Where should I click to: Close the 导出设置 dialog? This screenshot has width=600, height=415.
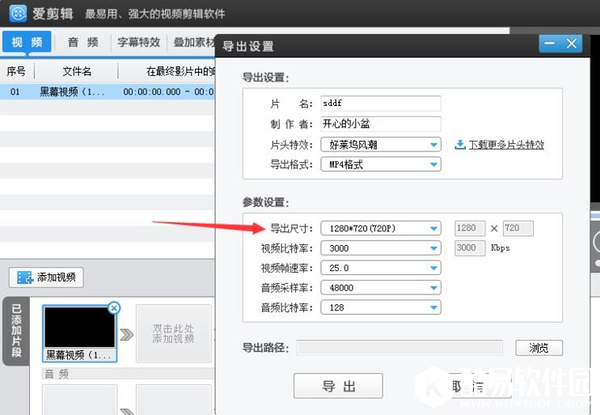tap(571, 44)
